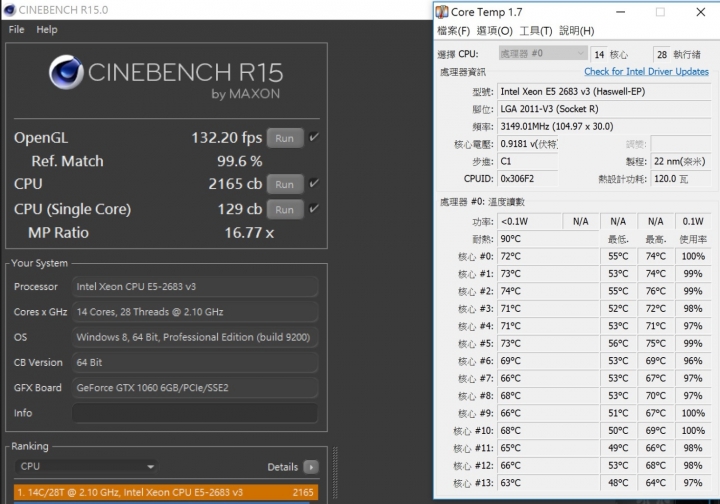Open the Ranking CPU dropdown
The image size is (720, 504).
pos(86,466)
